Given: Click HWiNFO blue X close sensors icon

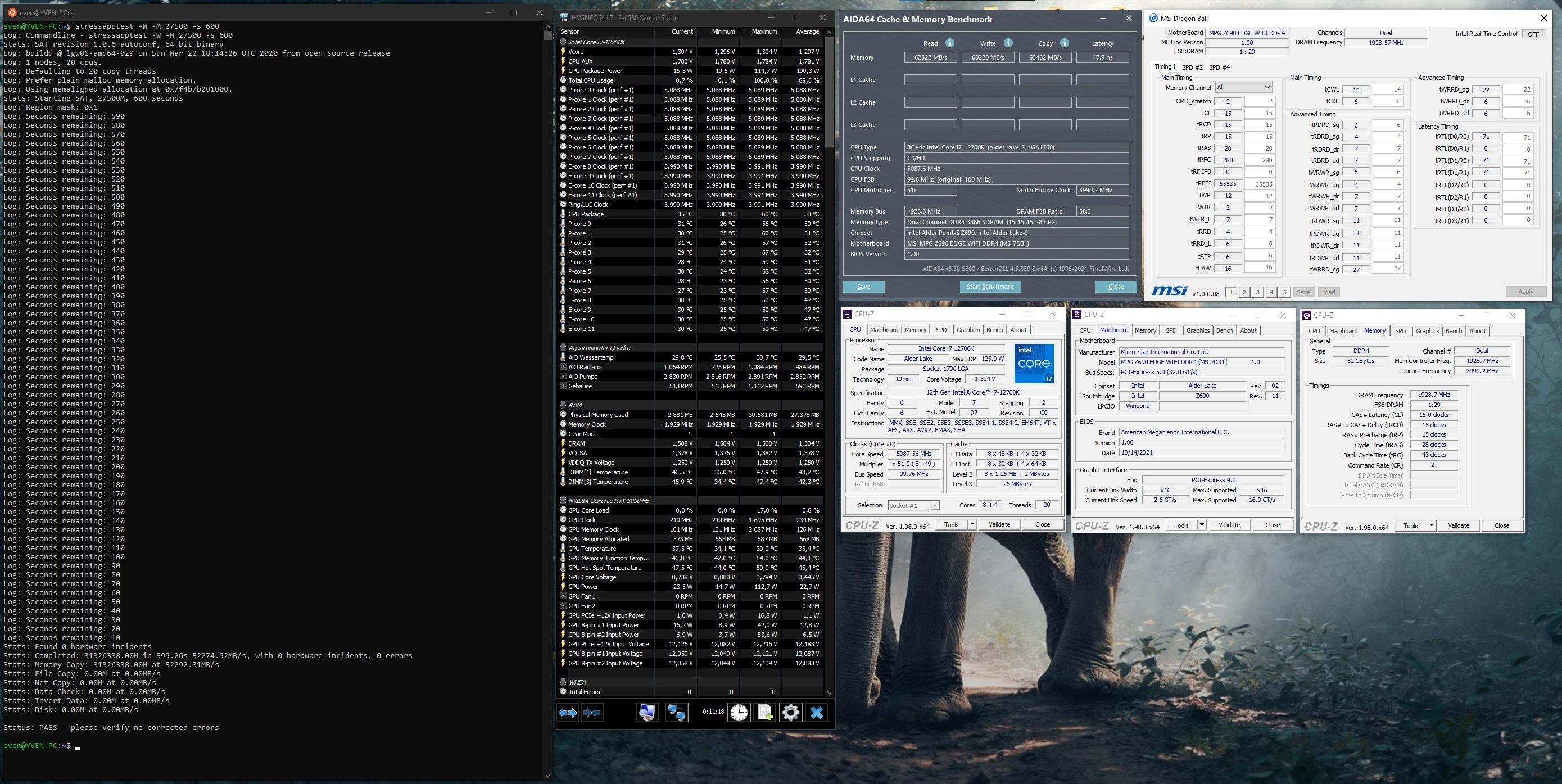Looking at the screenshot, I should coord(817,713).
